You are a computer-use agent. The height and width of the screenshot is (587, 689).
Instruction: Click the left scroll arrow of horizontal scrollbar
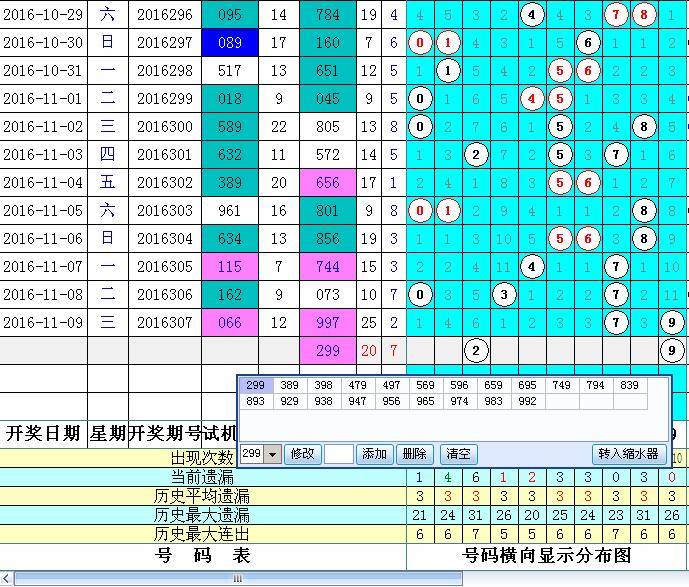6,579
